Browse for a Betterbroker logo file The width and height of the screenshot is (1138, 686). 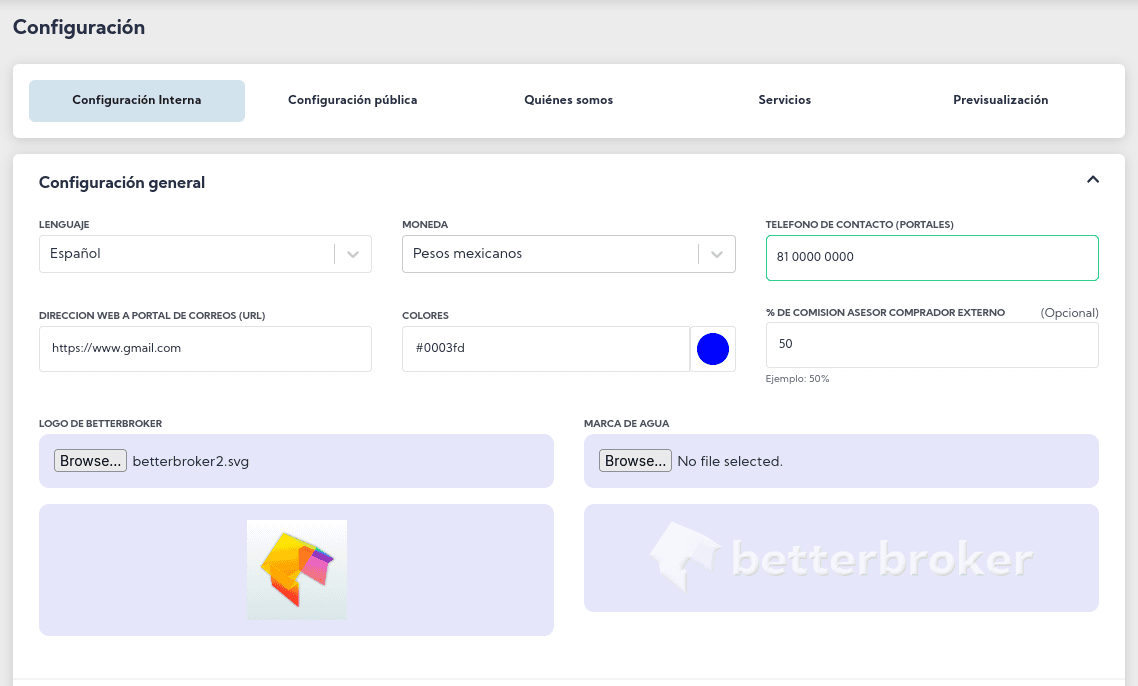coord(90,461)
